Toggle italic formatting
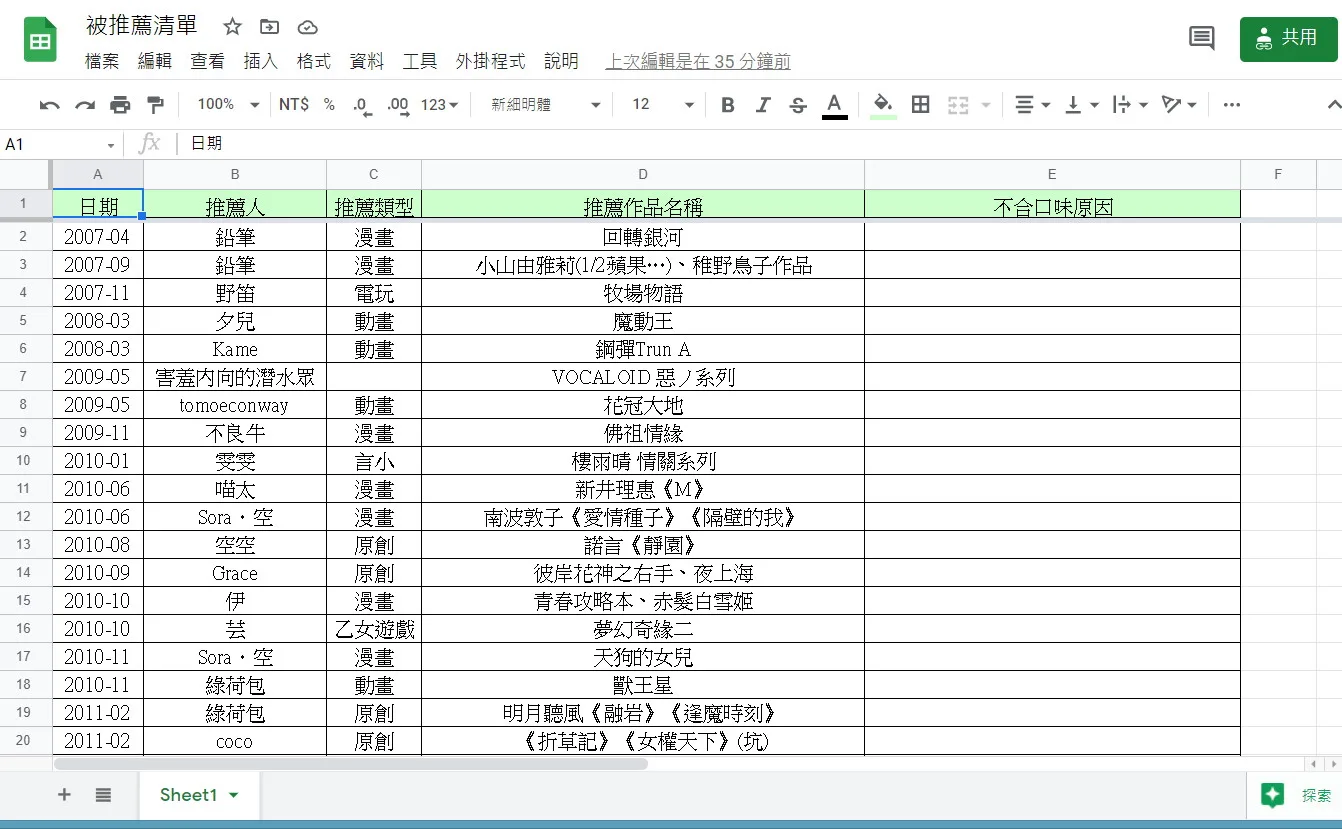1342x829 pixels. pos(763,105)
